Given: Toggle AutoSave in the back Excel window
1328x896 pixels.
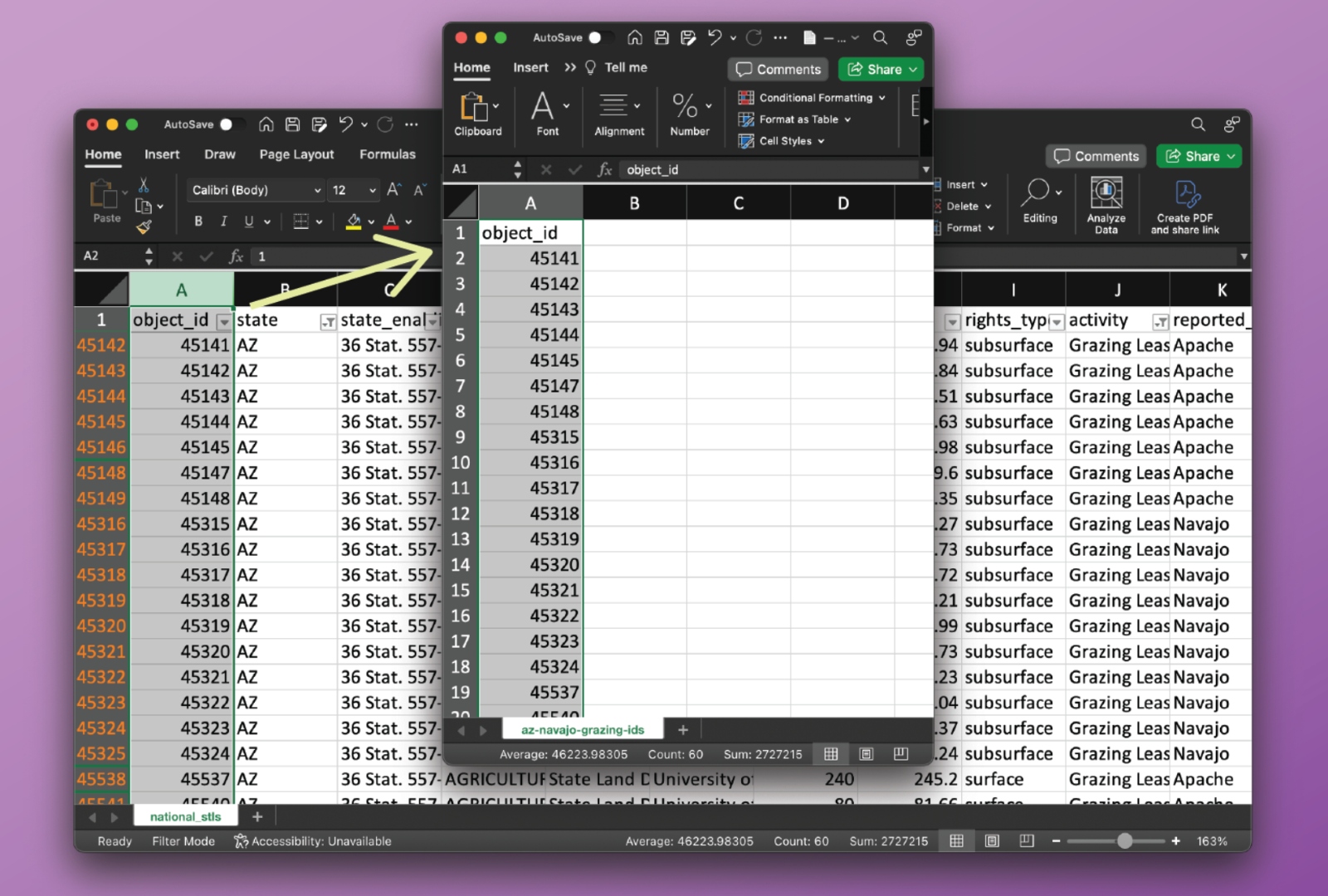Looking at the screenshot, I should pos(231,124).
